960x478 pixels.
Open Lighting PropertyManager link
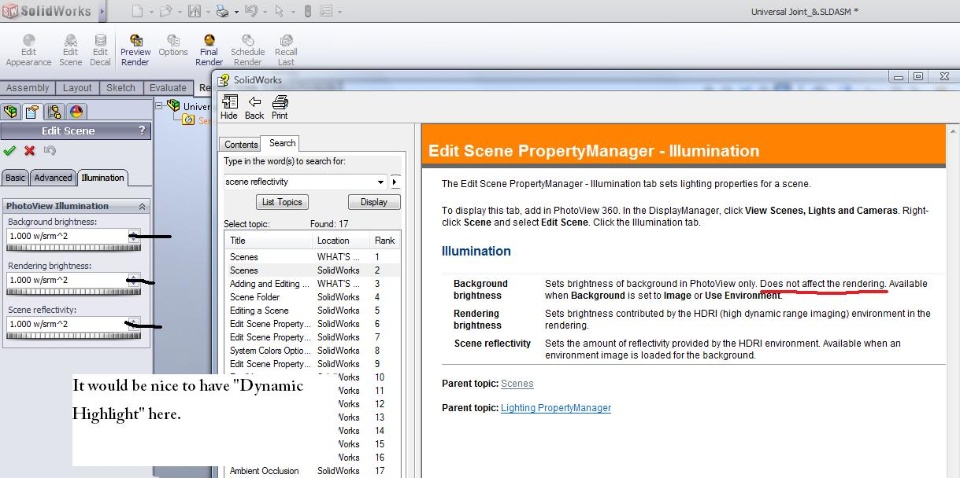556,408
